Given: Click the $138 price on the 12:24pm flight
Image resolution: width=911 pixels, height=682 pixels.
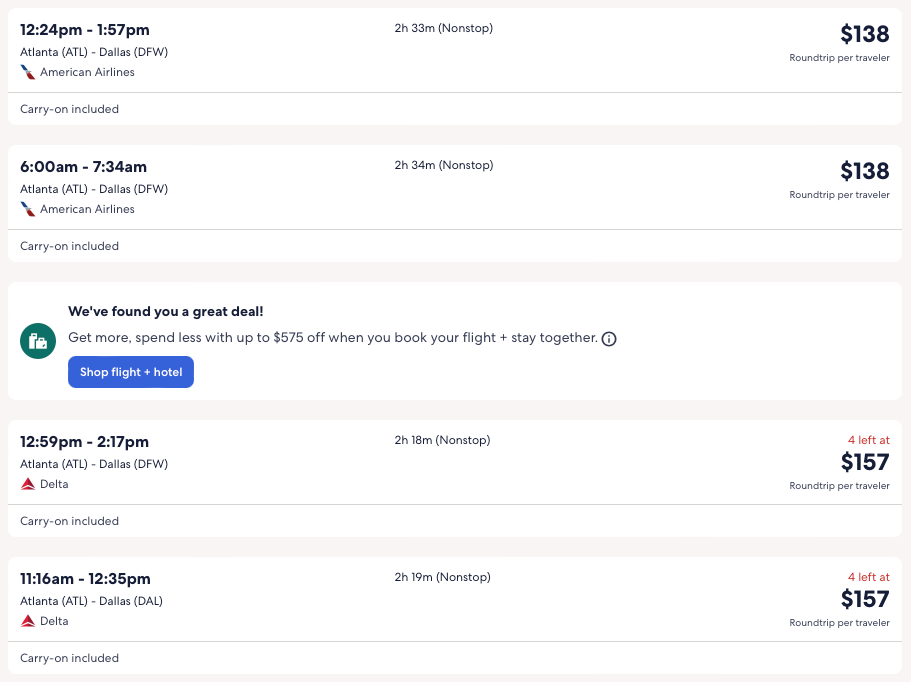Looking at the screenshot, I should [864, 34].
